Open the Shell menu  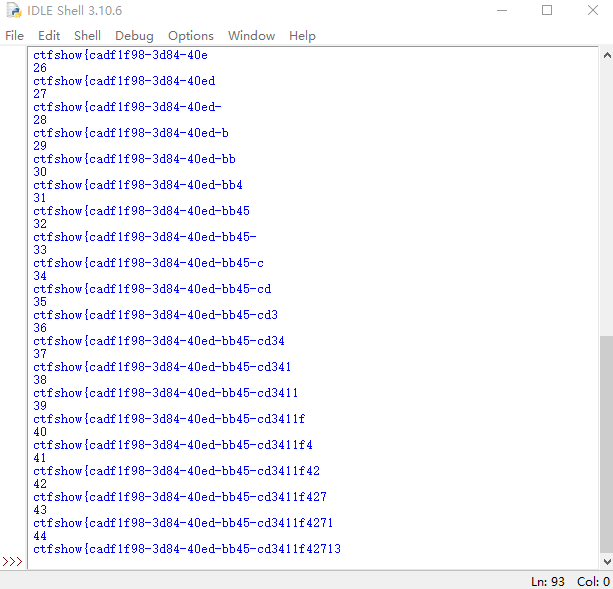87,36
